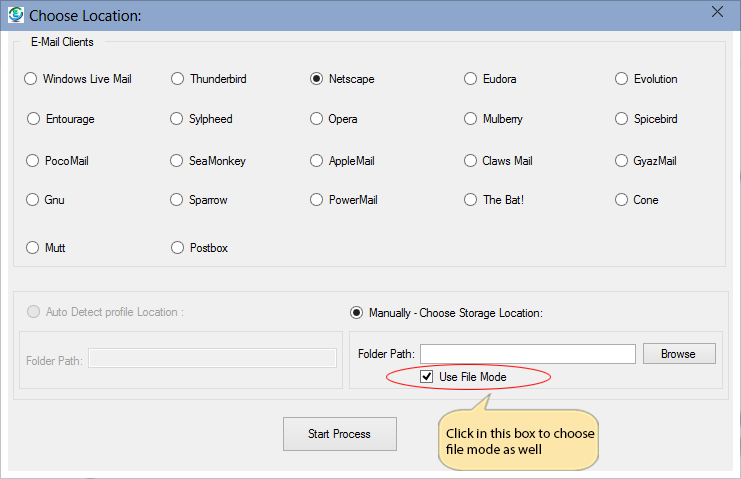Click the manual Folder Path text field
Viewport: 741px width, 479px height.
(x=527, y=354)
